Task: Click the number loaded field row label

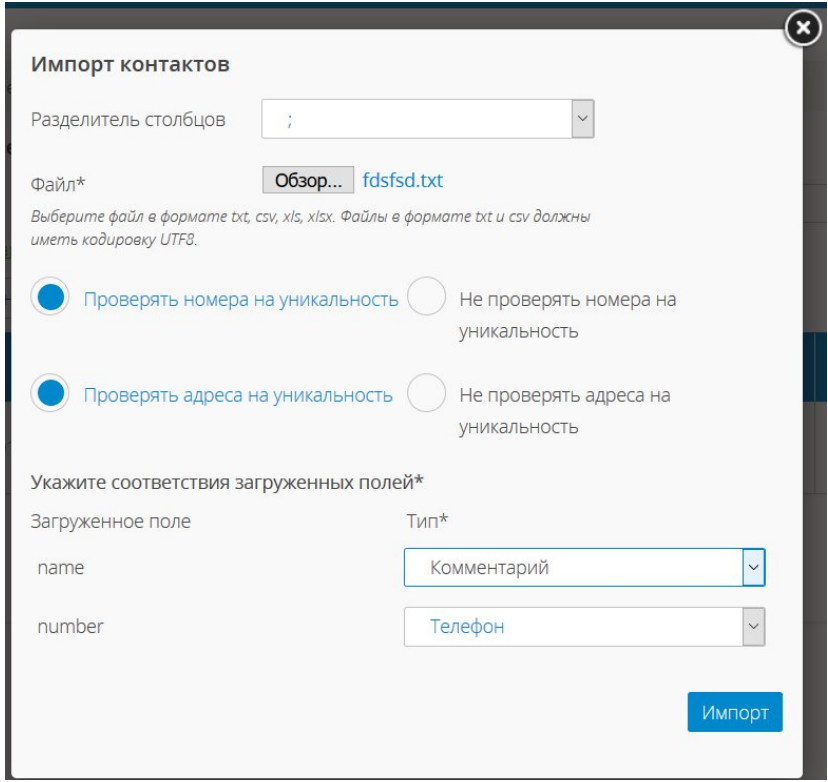Action: (x=70, y=627)
